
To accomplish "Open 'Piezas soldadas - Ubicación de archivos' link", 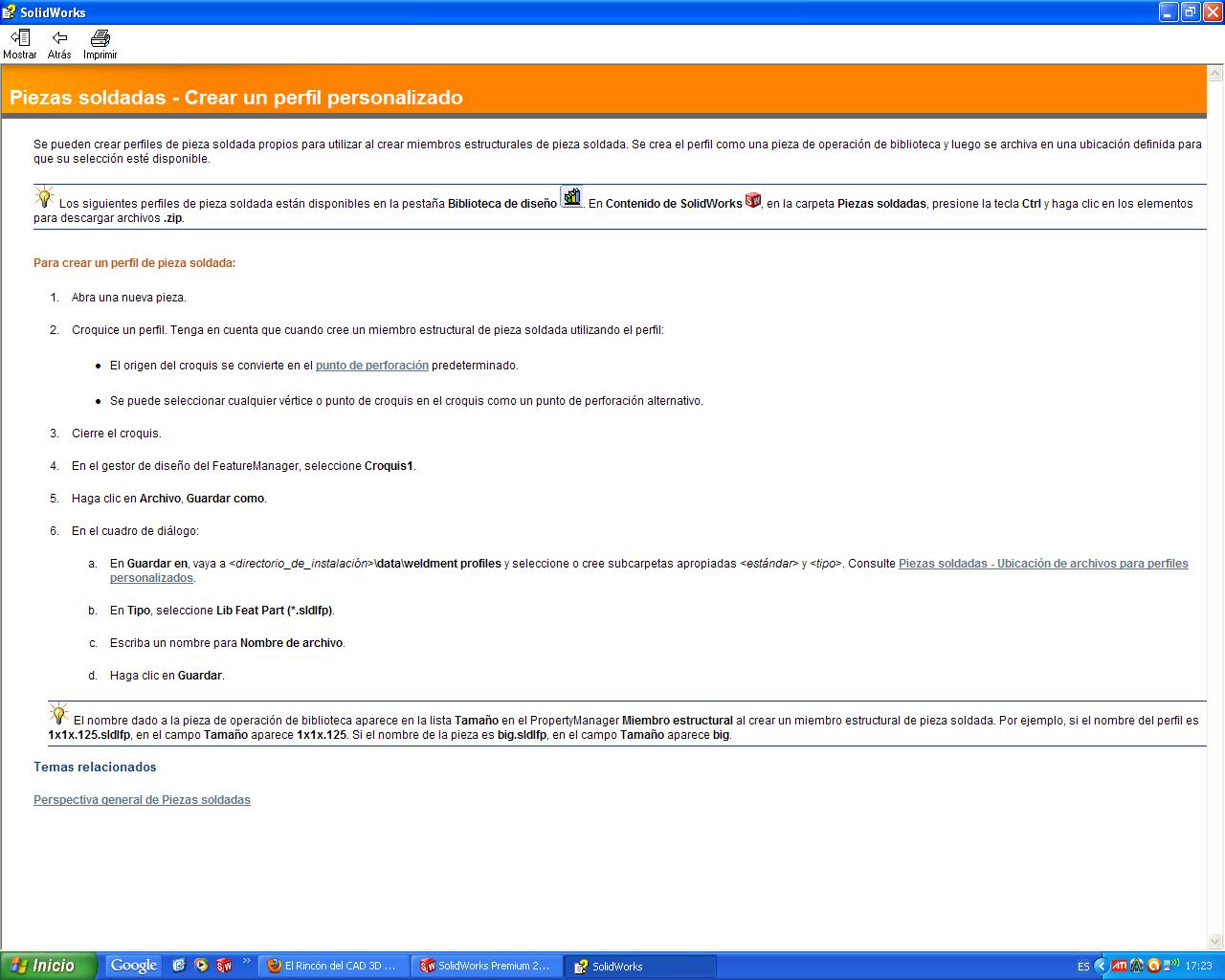I will (x=649, y=570).
